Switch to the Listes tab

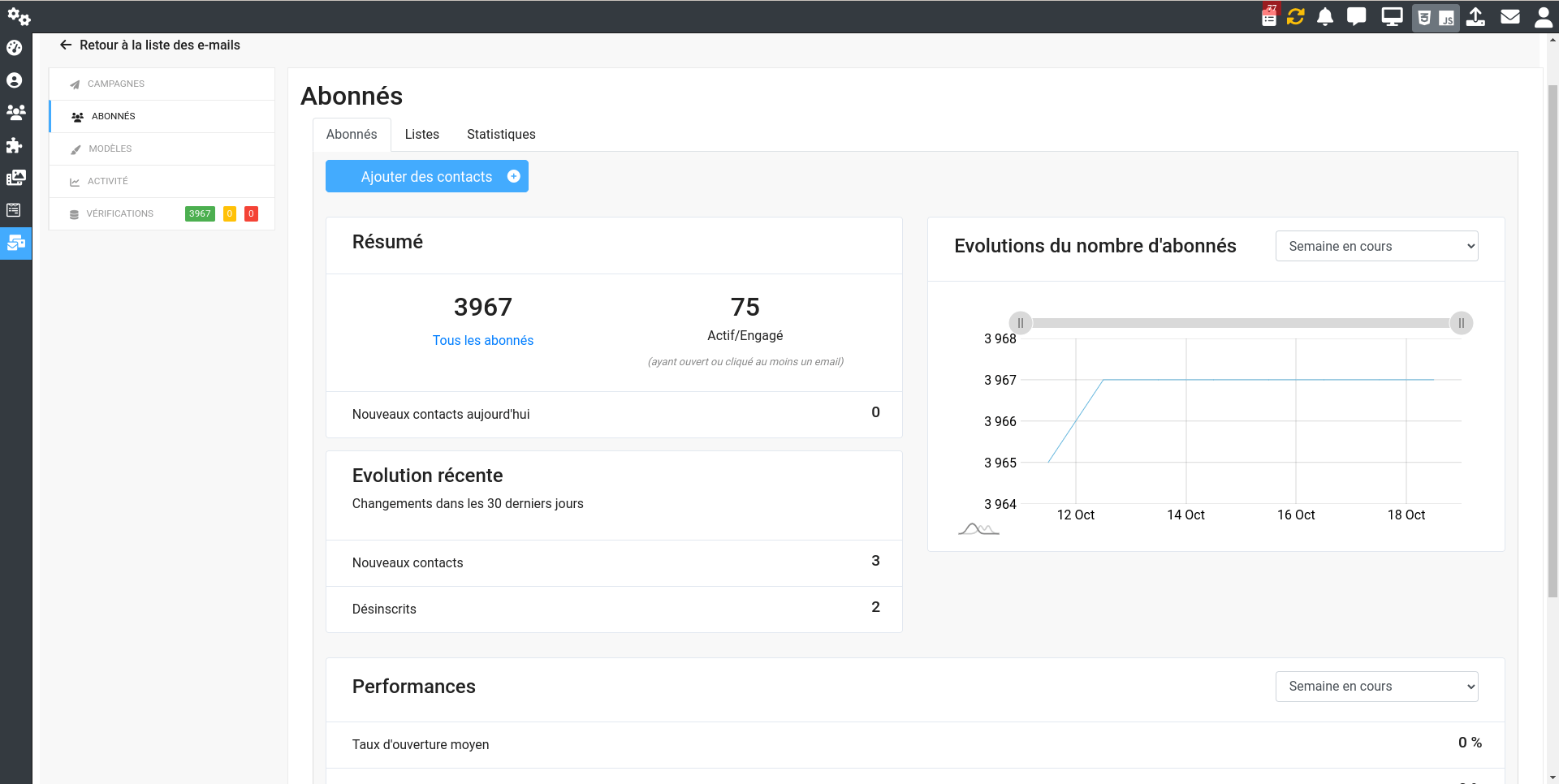point(422,134)
